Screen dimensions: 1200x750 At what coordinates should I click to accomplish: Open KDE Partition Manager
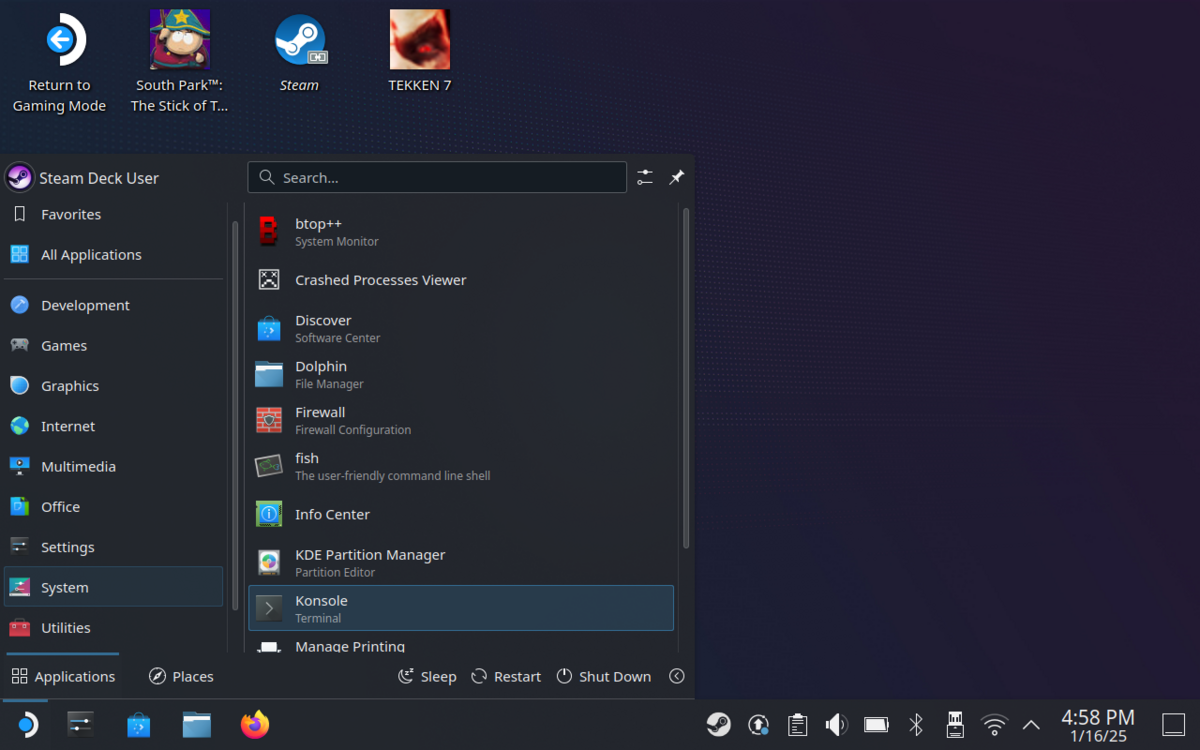click(x=460, y=562)
